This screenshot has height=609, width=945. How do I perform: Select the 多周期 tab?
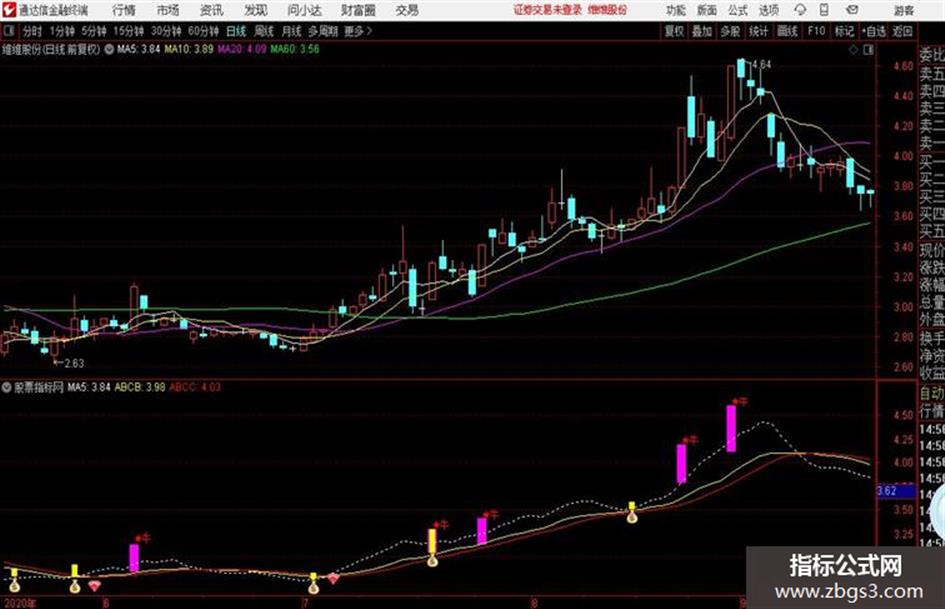(x=323, y=31)
